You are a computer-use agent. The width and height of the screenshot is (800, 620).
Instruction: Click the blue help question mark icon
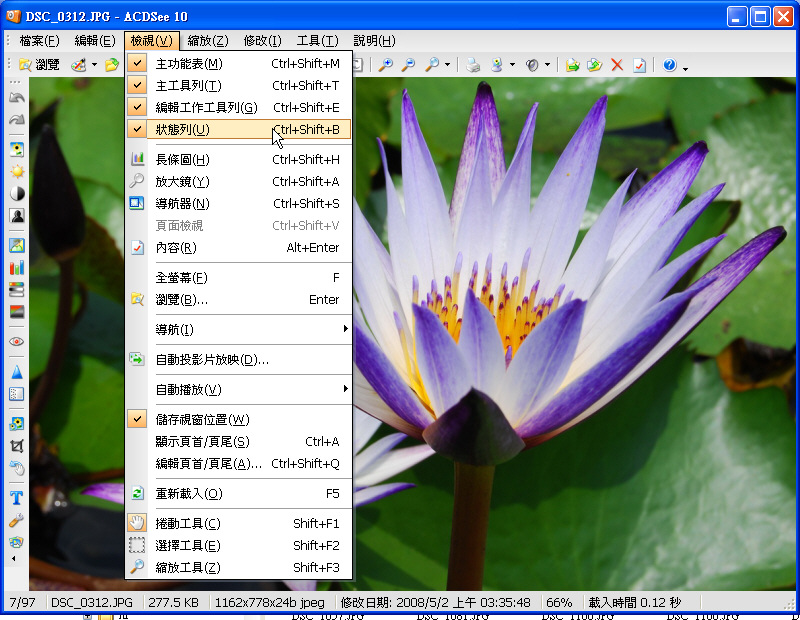click(x=669, y=65)
